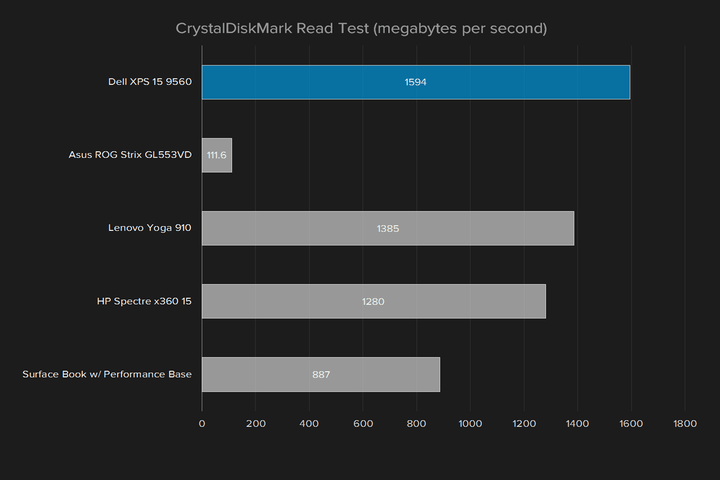
Task: Click the 111.6 value label
Action: point(216,155)
